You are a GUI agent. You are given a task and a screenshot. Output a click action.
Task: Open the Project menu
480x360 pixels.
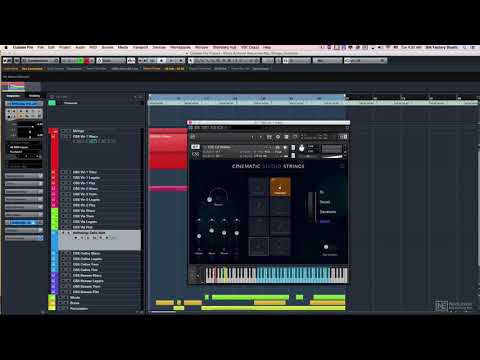click(x=65, y=48)
